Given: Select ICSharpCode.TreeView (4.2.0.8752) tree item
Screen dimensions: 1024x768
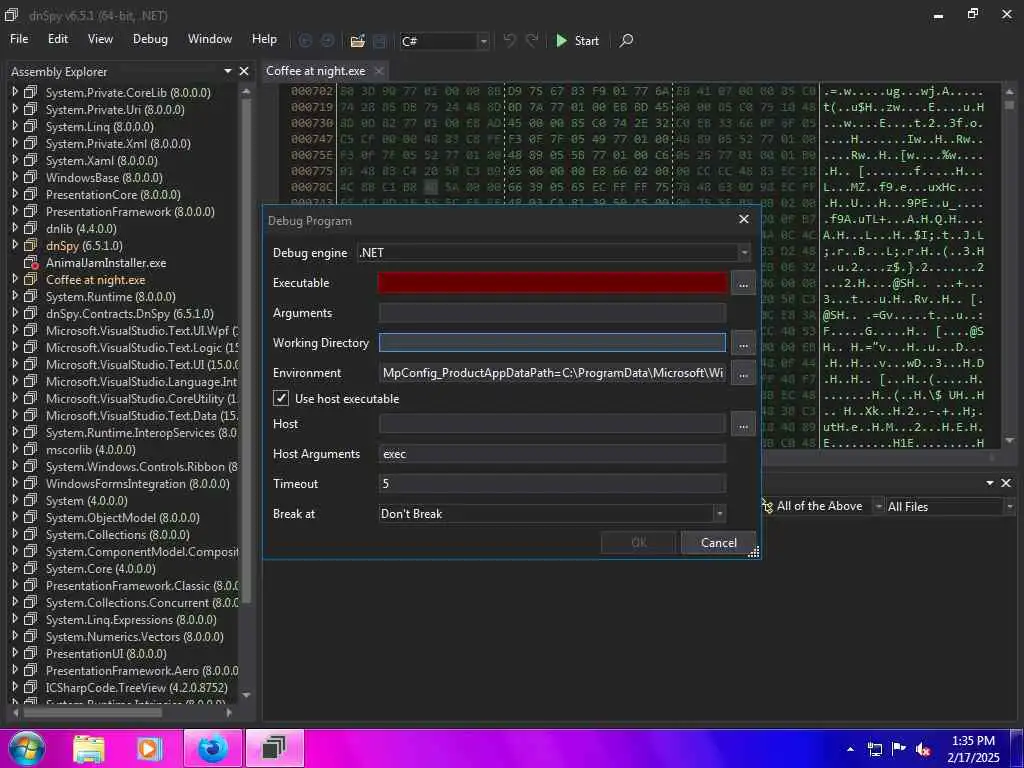Looking at the screenshot, I should (136, 687).
